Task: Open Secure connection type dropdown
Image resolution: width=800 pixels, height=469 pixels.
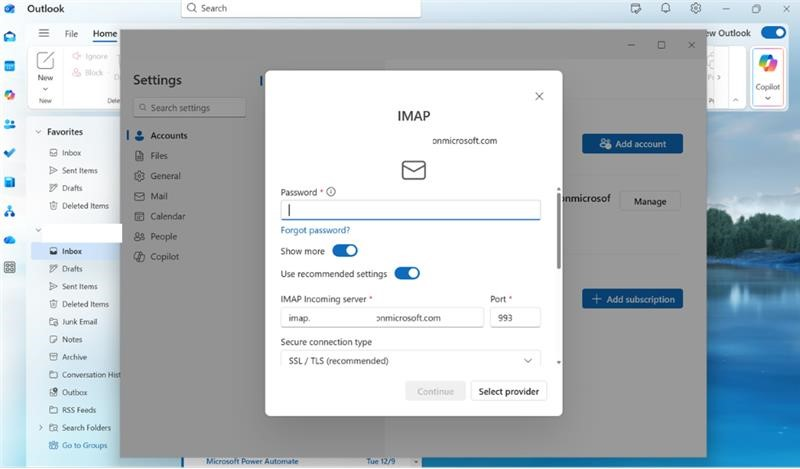Action: pos(410,360)
